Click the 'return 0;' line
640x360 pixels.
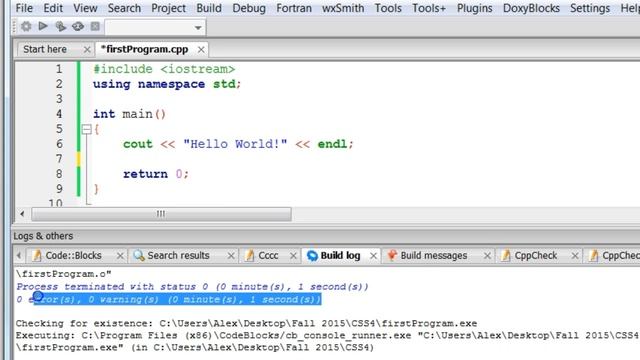[156, 174]
